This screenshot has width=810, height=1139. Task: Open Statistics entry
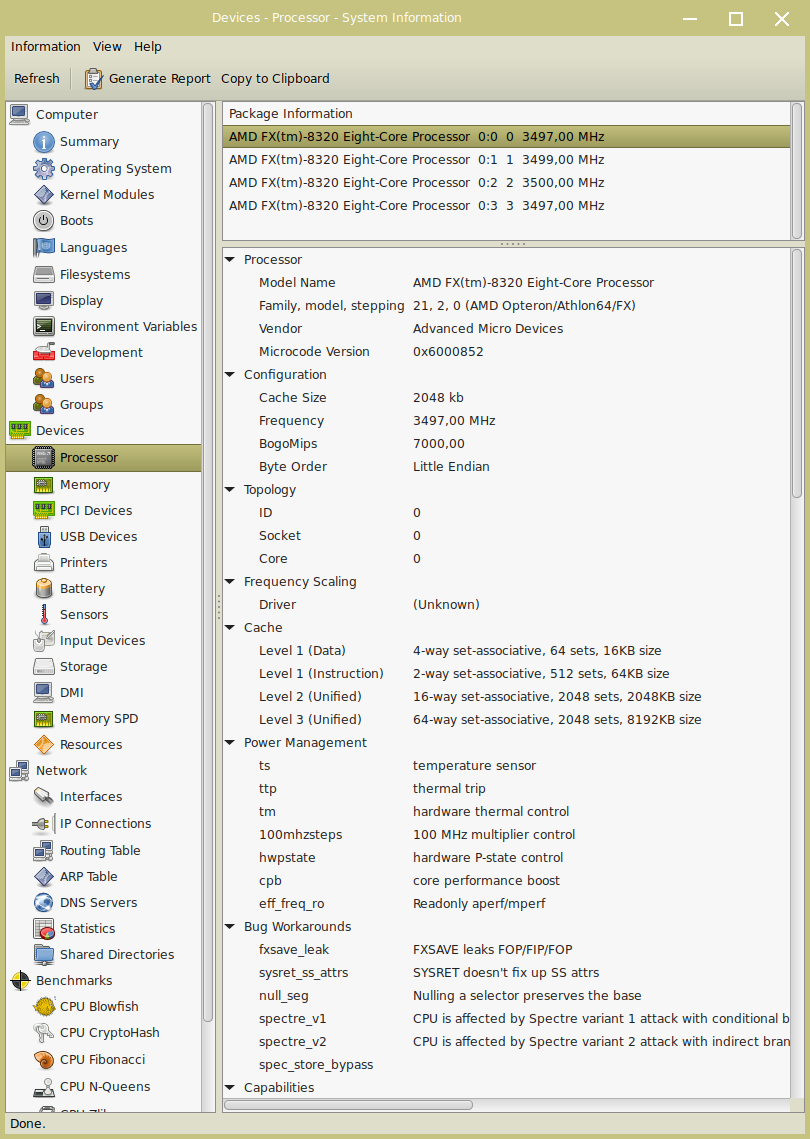(x=87, y=929)
